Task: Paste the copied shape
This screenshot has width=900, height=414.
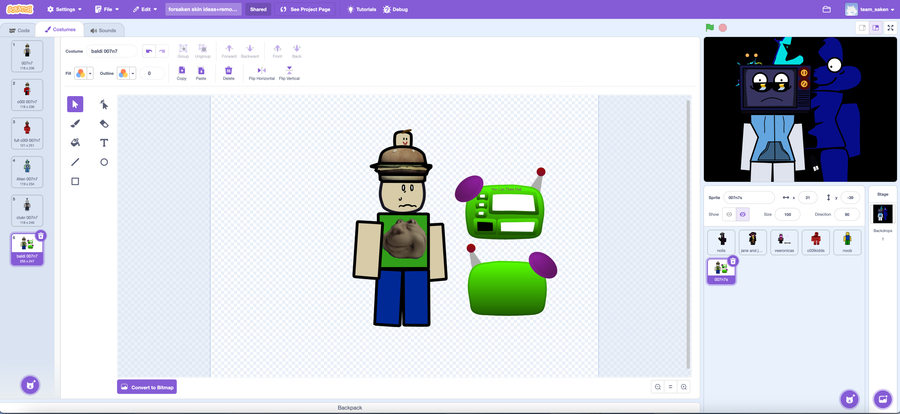Action: [201, 73]
